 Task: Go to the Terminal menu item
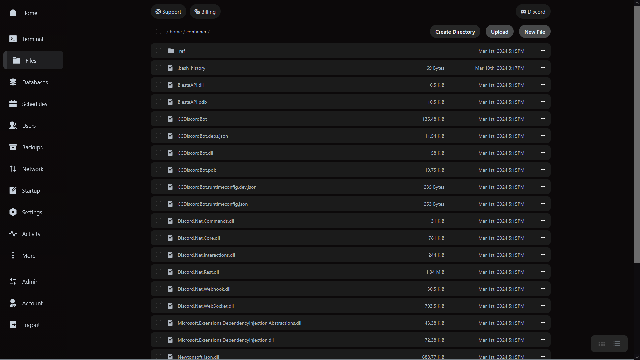tap(33, 39)
